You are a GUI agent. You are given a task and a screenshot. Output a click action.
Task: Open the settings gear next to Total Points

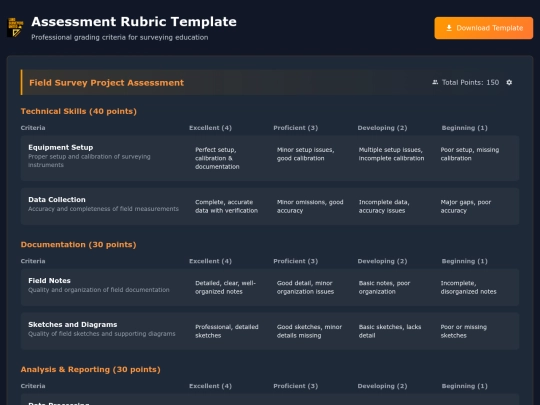click(509, 82)
